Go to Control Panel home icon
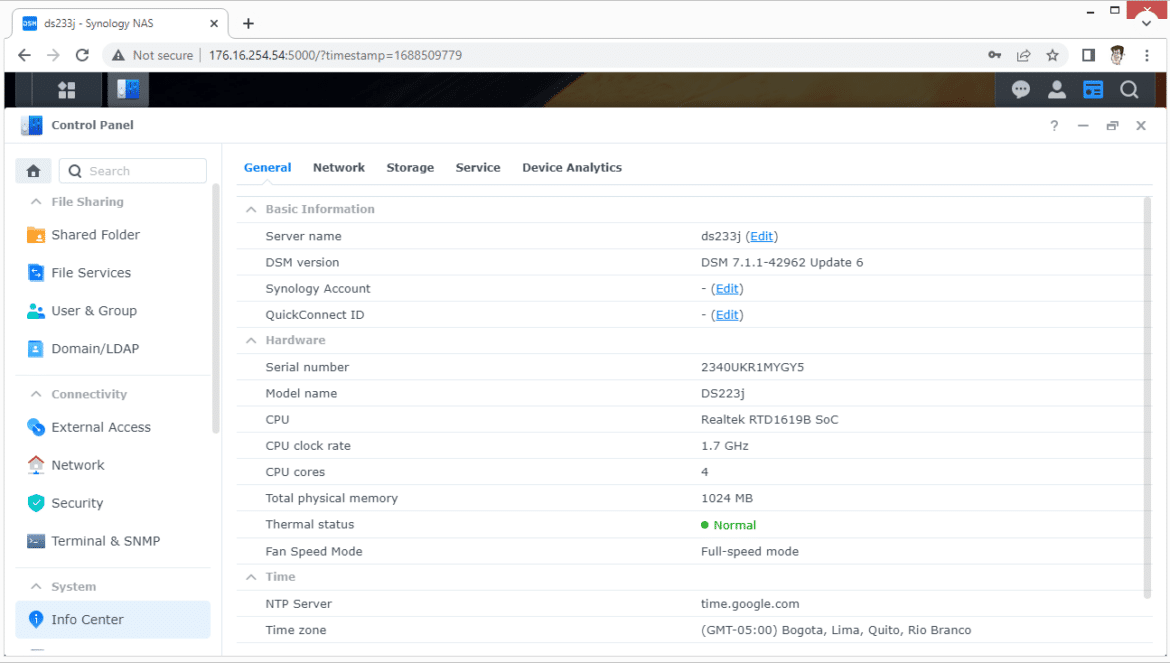This screenshot has height=663, width=1170. [x=34, y=171]
